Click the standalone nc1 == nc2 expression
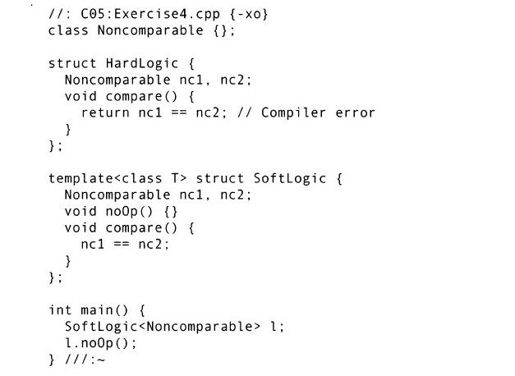This screenshot has width=515, height=376. (125, 244)
